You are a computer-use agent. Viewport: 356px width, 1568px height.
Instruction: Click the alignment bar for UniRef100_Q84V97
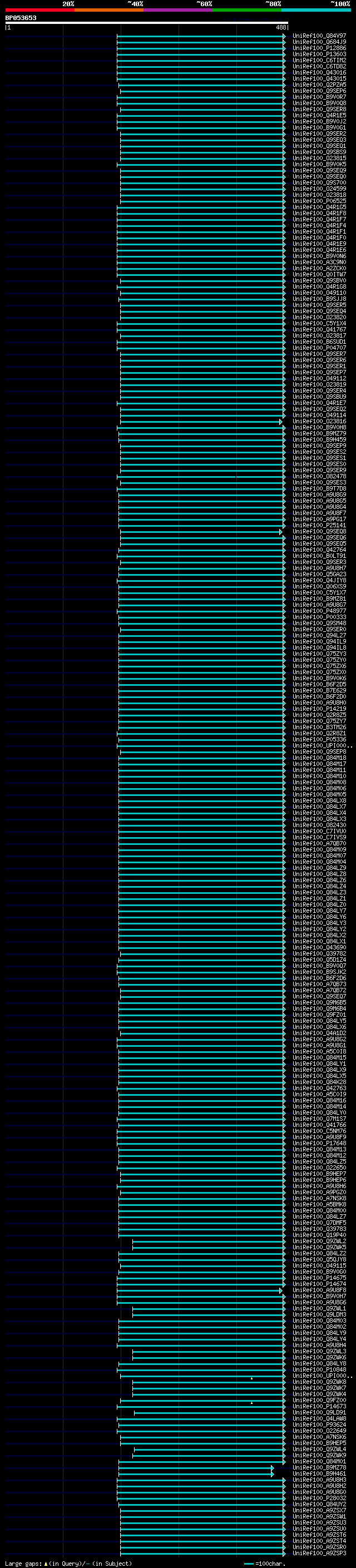[x=201, y=36]
